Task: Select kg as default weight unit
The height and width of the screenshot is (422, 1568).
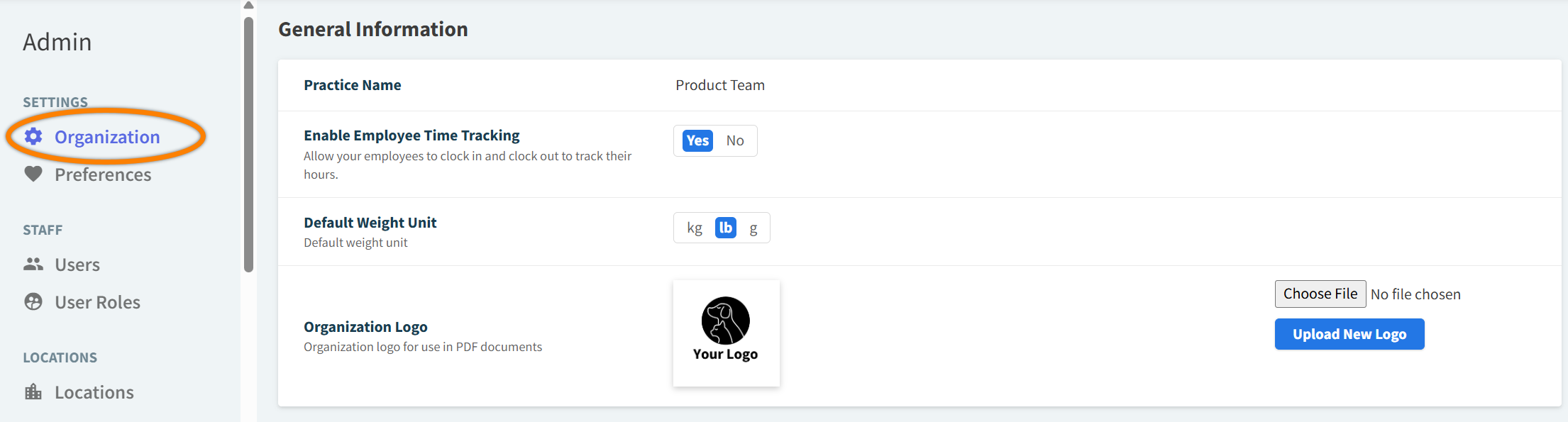Action: point(695,228)
